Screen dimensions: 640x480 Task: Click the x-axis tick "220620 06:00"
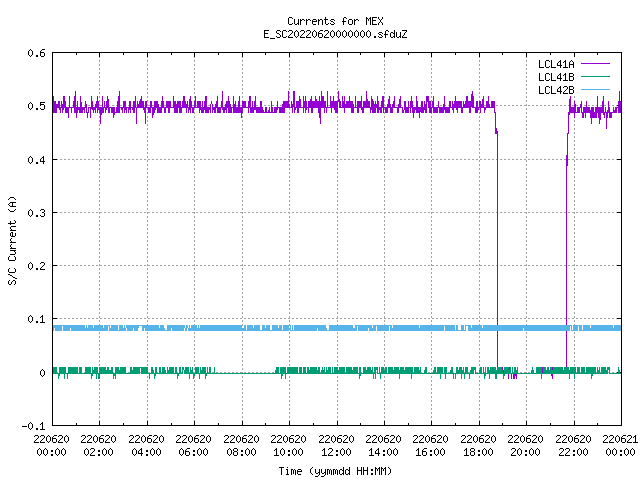(193, 446)
